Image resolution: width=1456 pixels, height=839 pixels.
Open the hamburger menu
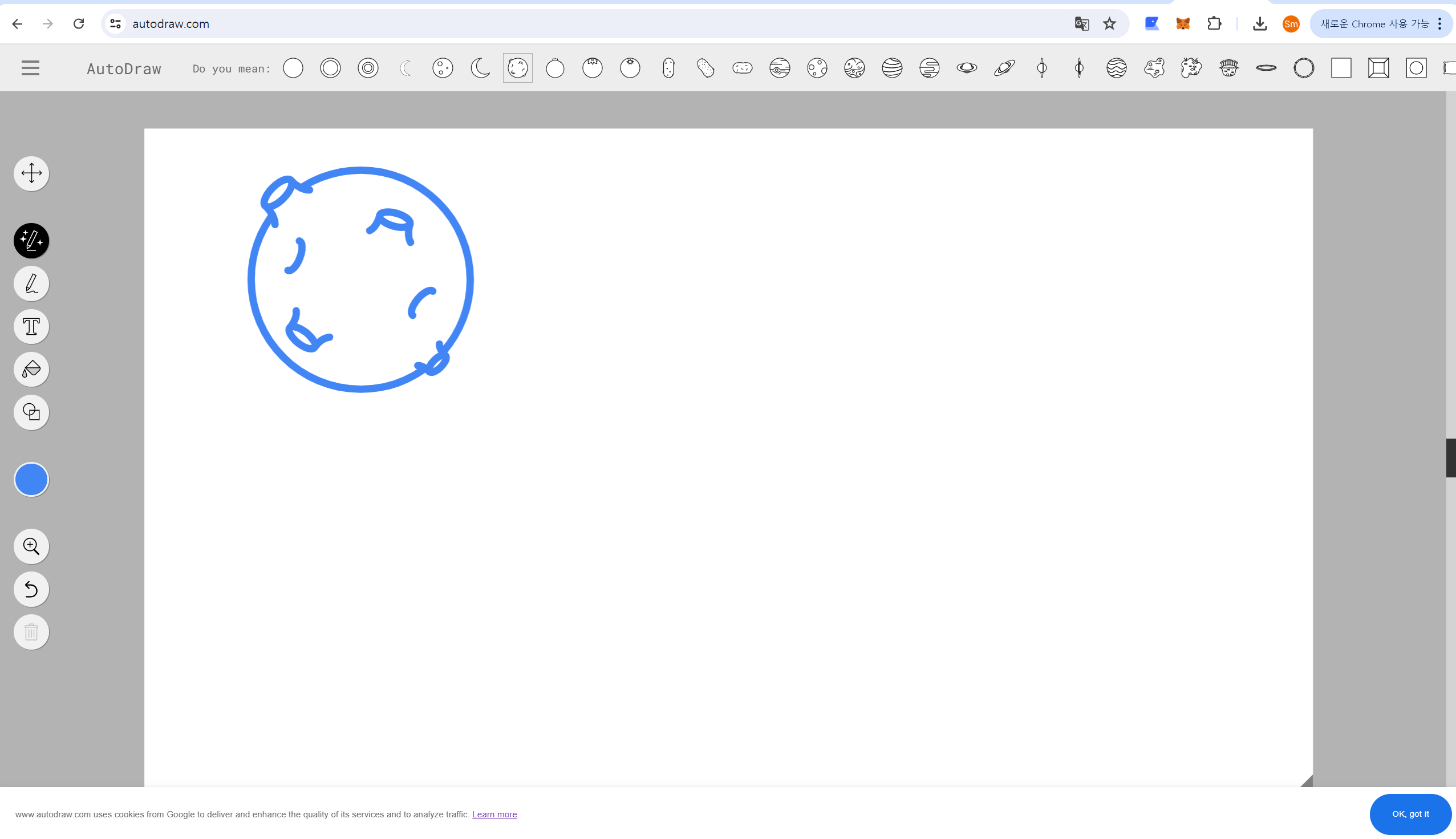[31, 68]
